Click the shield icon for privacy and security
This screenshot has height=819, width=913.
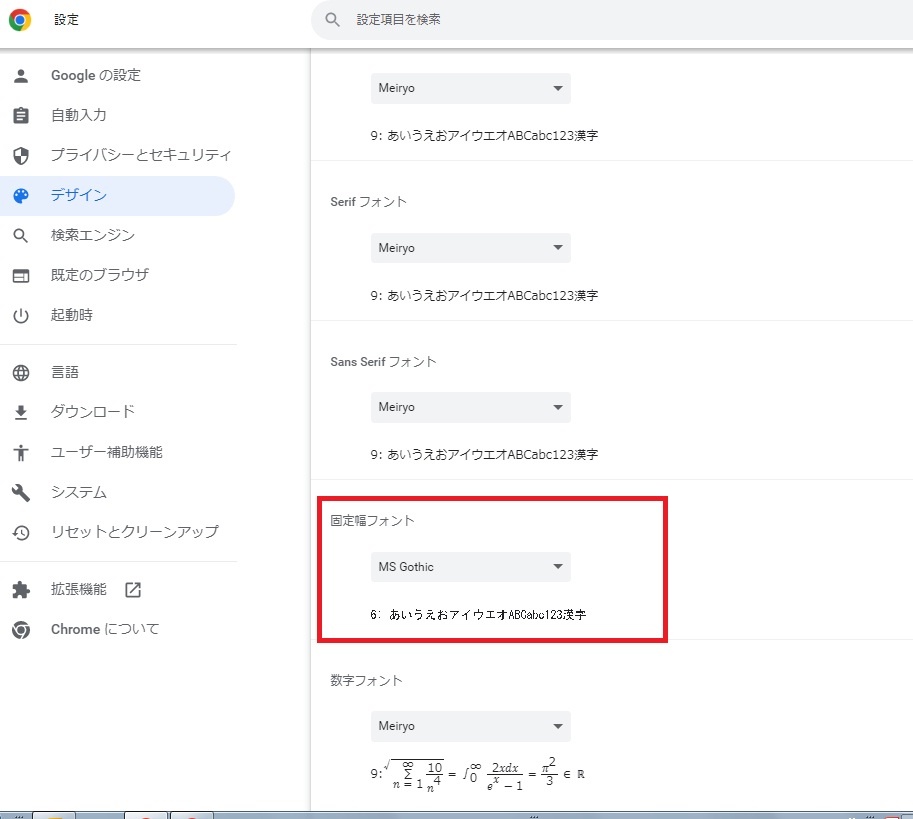coord(21,155)
